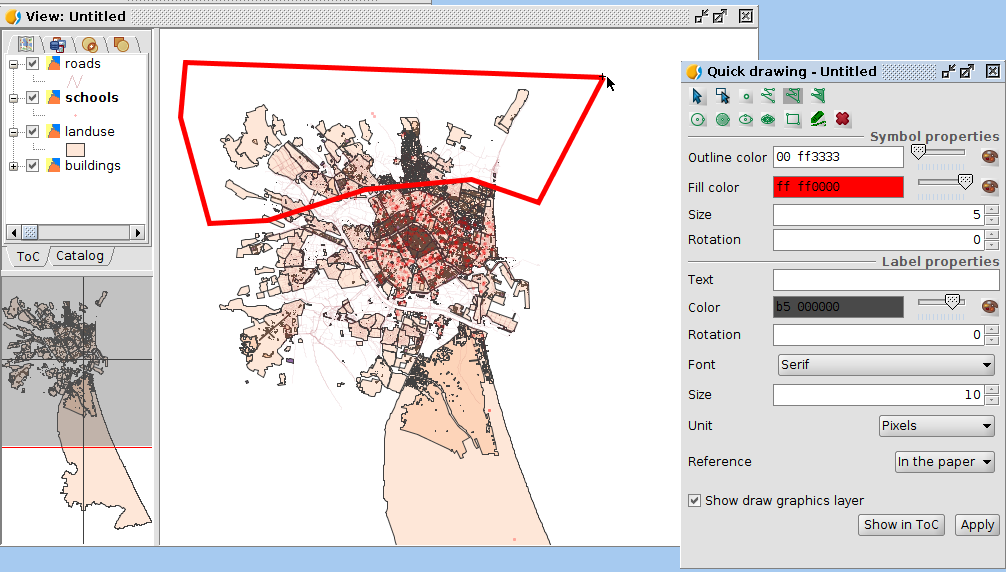Image resolution: width=1006 pixels, height=572 pixels.
Task: Open the Unit dropdown showing Pixels
Action: tap(936, 426)
